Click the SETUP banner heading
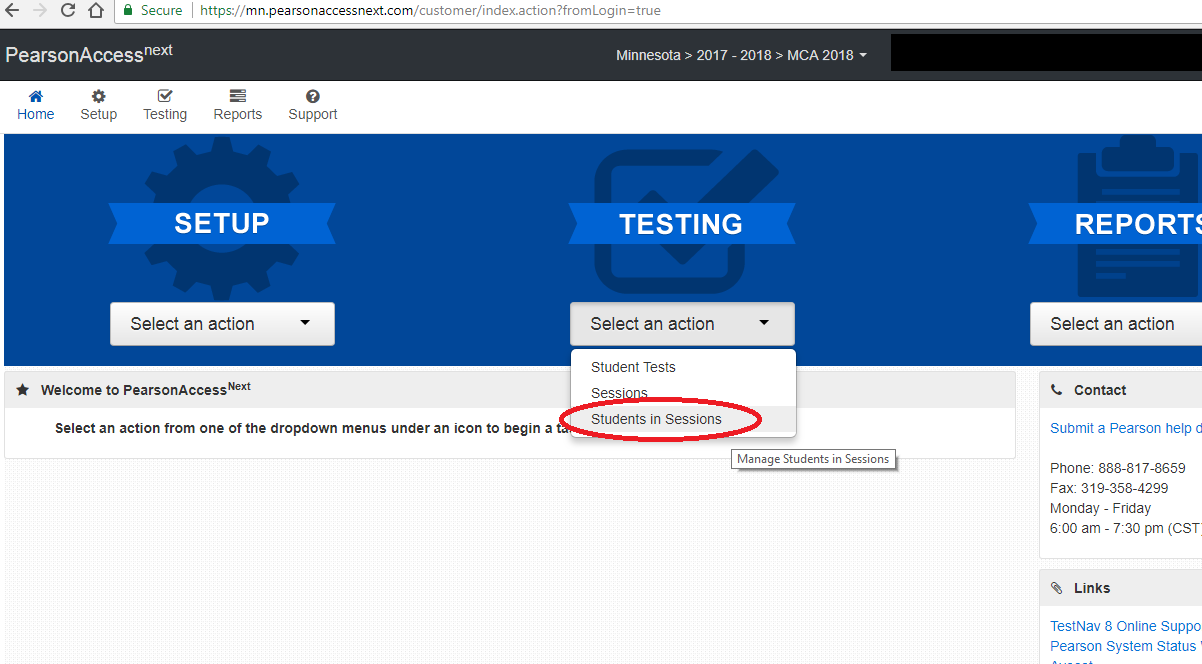Image resolution: width=1202 pixels, height=664 pixels. click(x=222, y=223)
